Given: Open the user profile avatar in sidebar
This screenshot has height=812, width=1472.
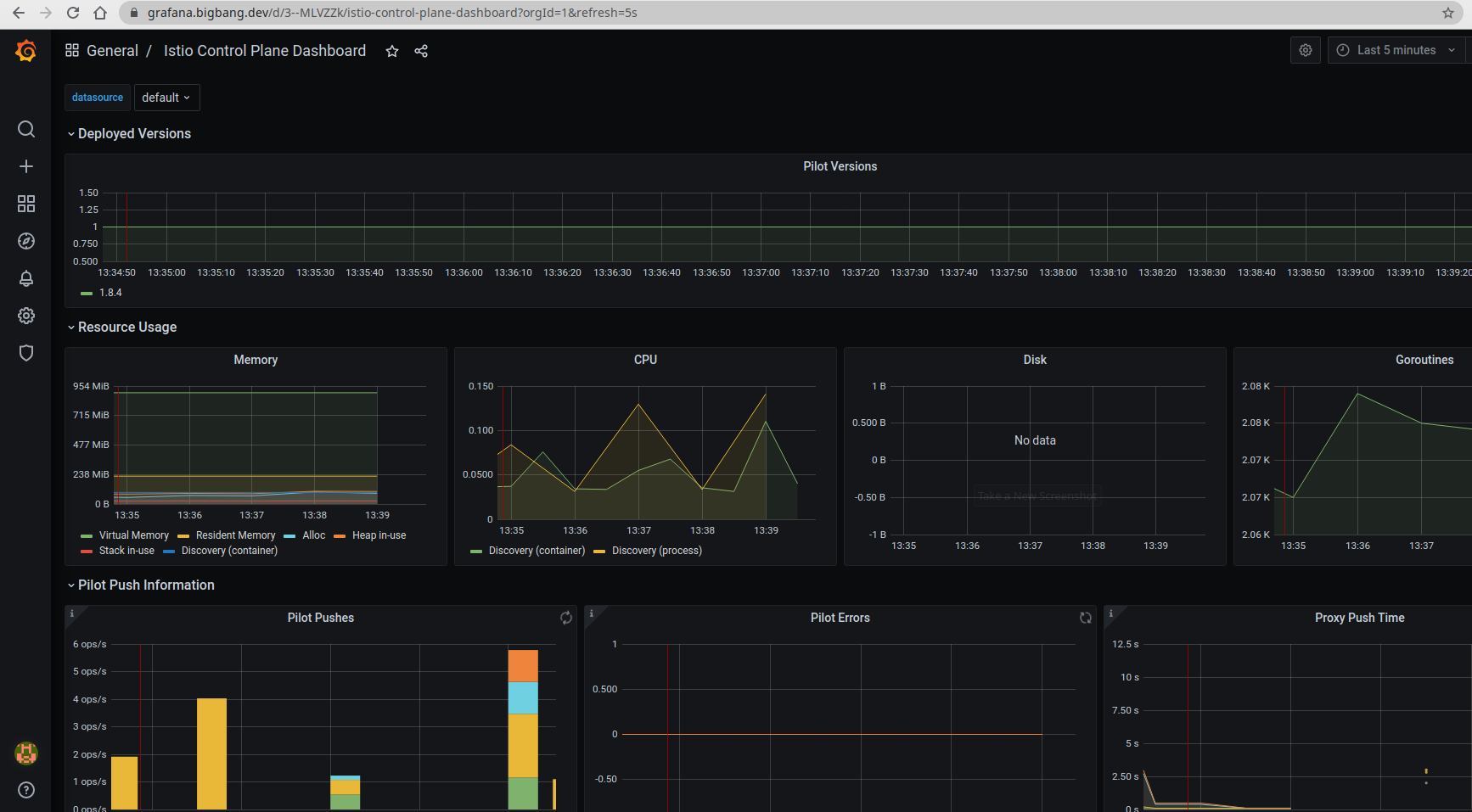Looking at the screenshot, I should [26, 753].
